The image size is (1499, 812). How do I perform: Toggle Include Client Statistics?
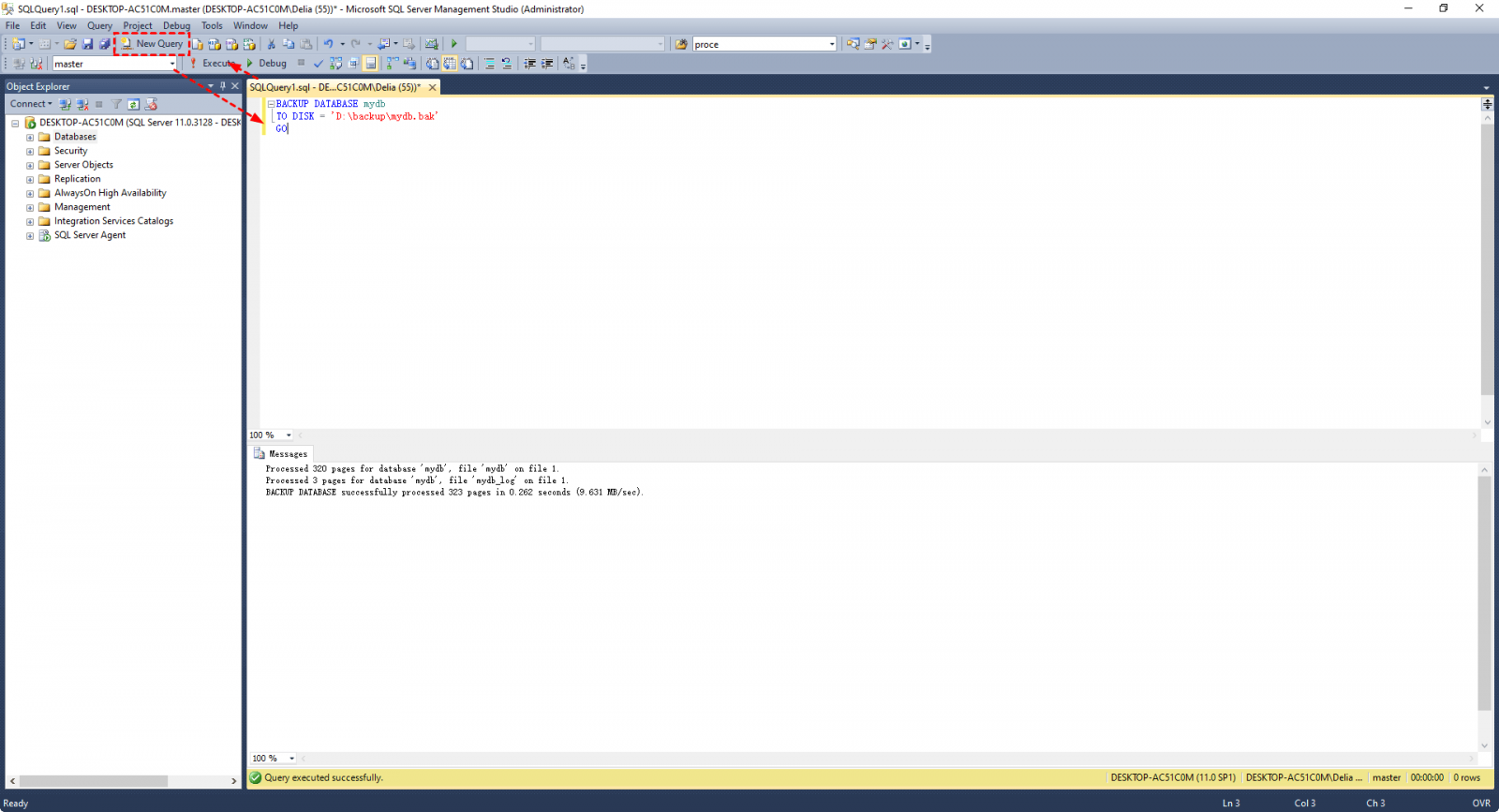pyautogui.click(x=409, y=64)
